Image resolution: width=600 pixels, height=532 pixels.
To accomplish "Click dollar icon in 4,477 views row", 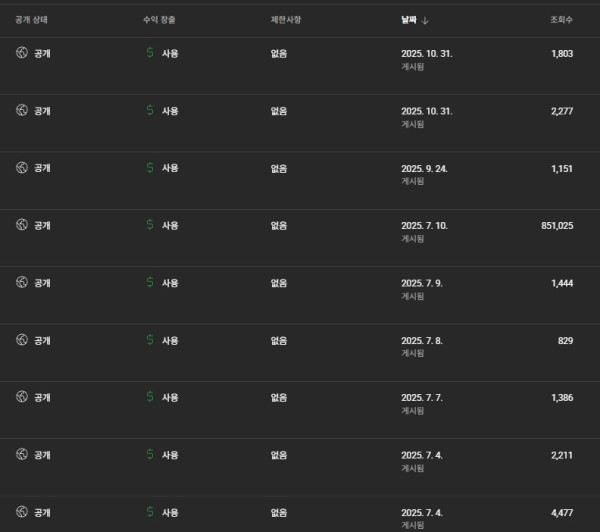I will (x=149, y=512).
